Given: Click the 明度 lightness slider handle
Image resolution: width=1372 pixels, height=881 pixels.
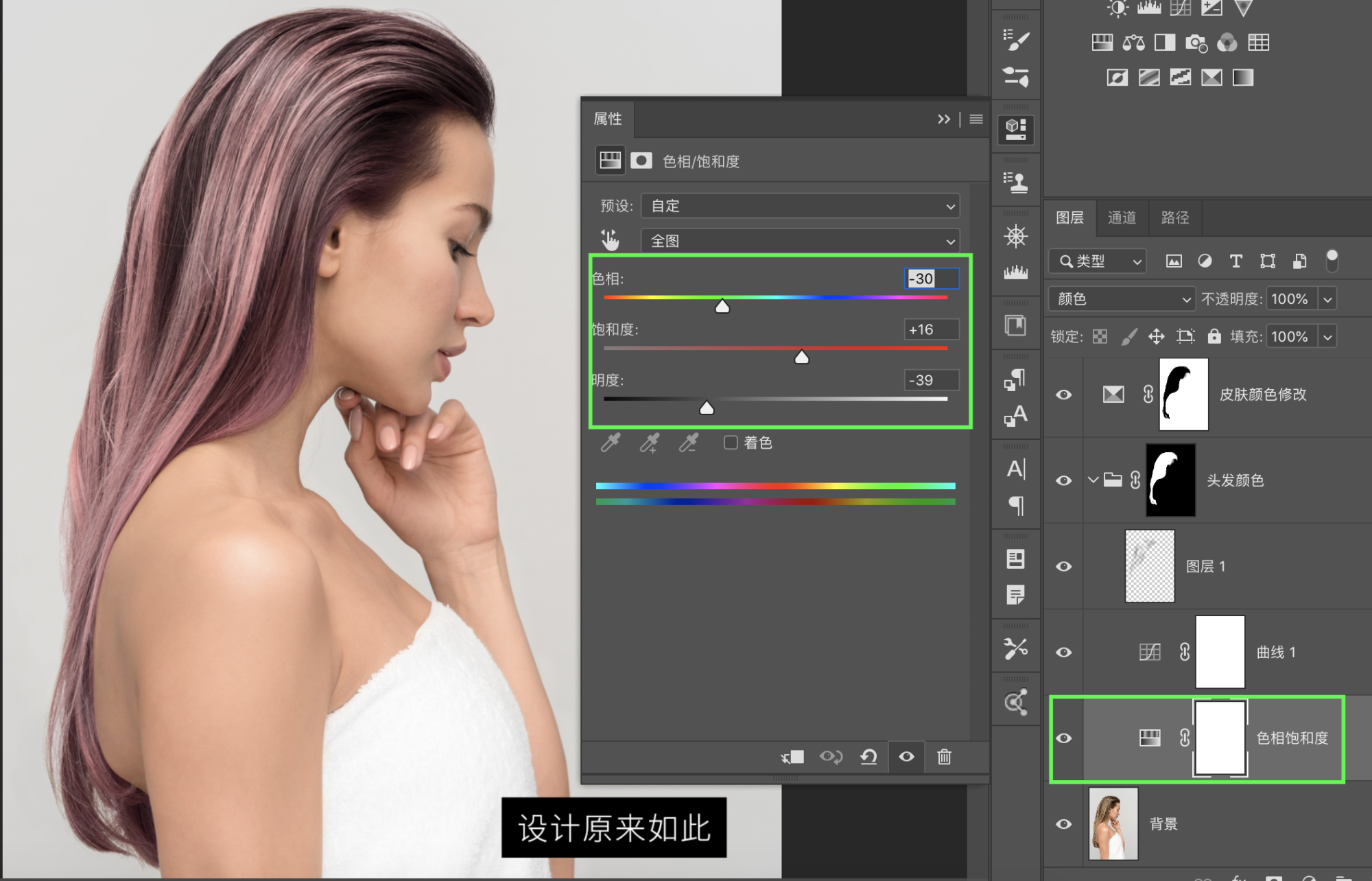Looking at the screenshot, I should point(707,408).
